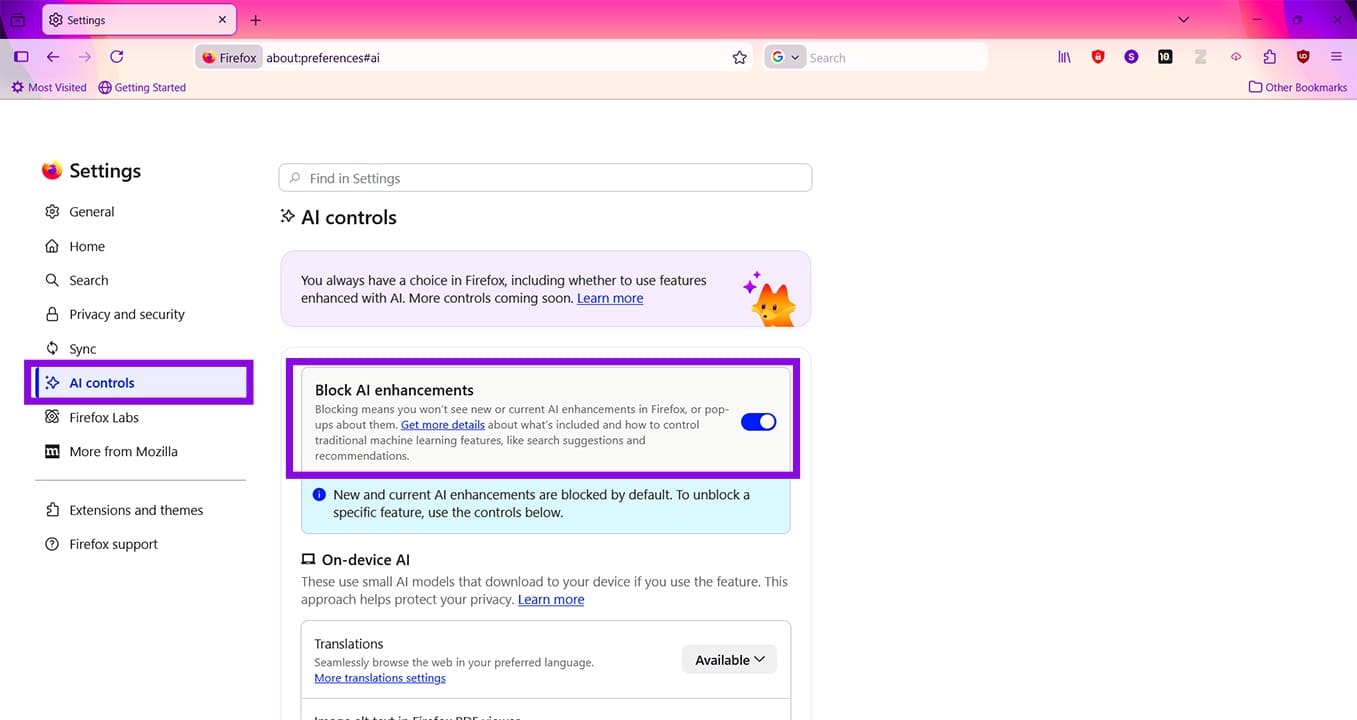The width and height of the screenshot is (1357, 720).
Task: Open Home settings
Action: coord(87,247)
